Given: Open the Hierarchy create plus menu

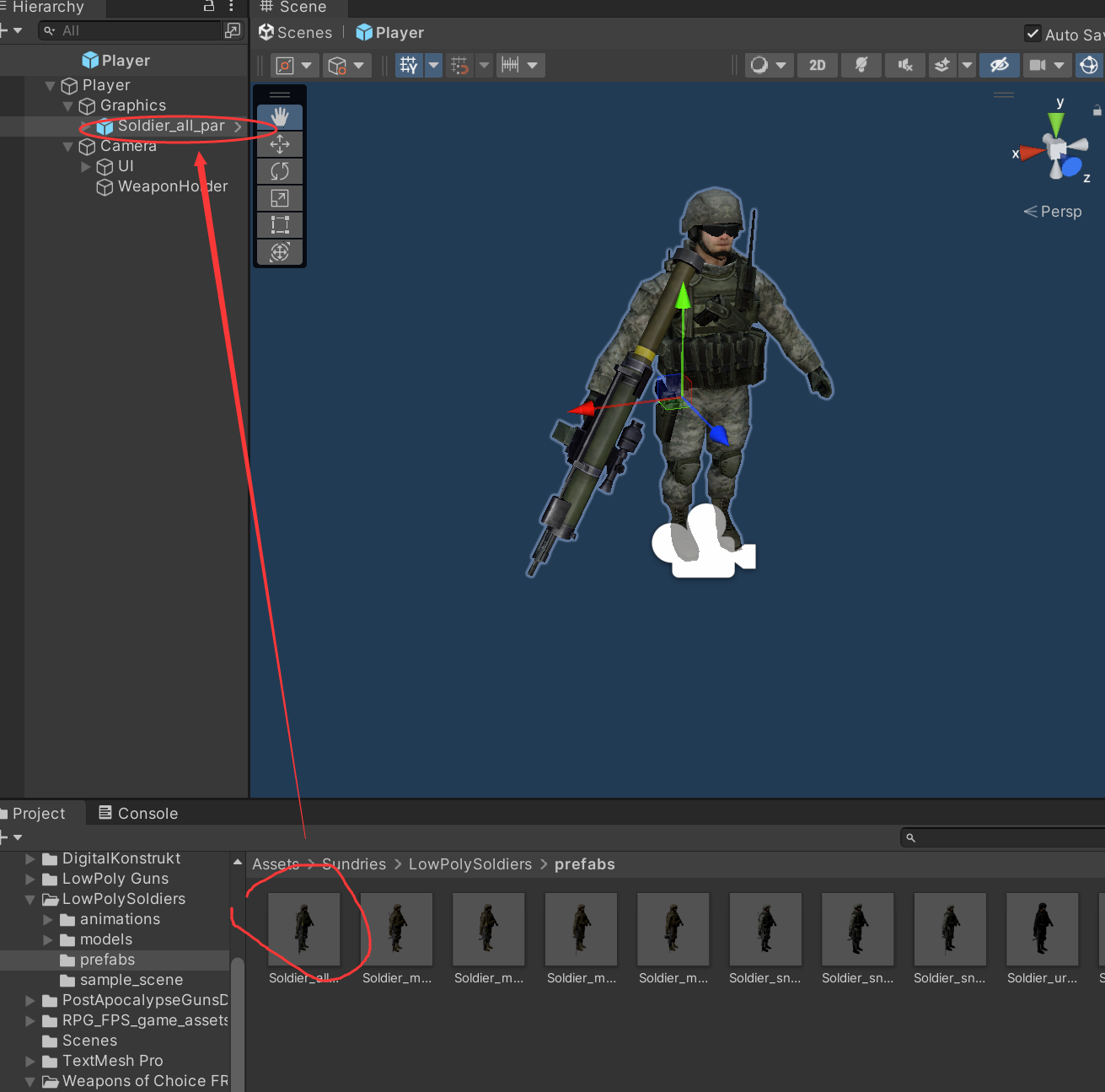Looking at the screenshot, I should (x=10, y=30).
